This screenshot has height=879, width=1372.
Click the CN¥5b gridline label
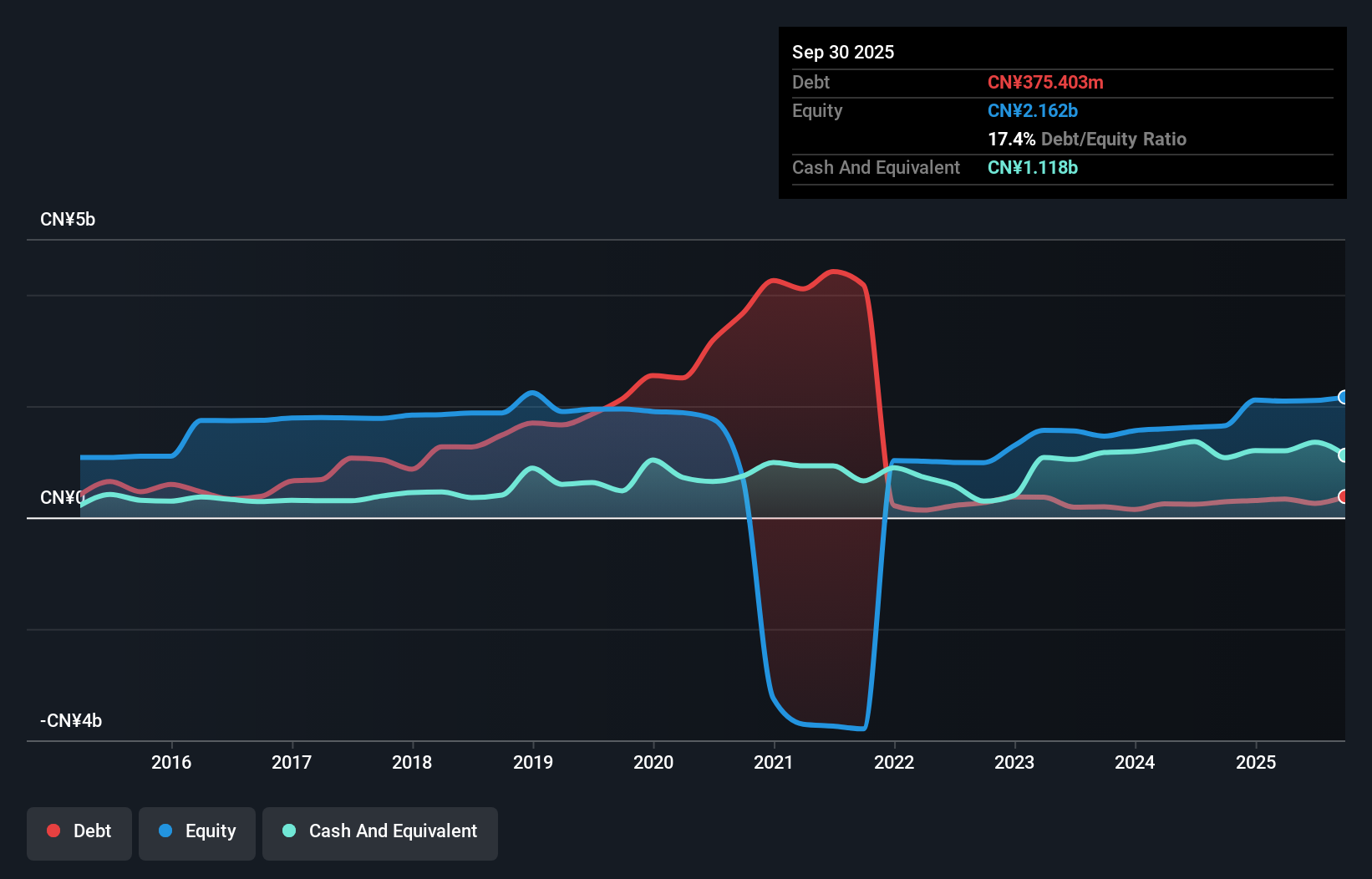pyautogui.click(x=68, y=219)
